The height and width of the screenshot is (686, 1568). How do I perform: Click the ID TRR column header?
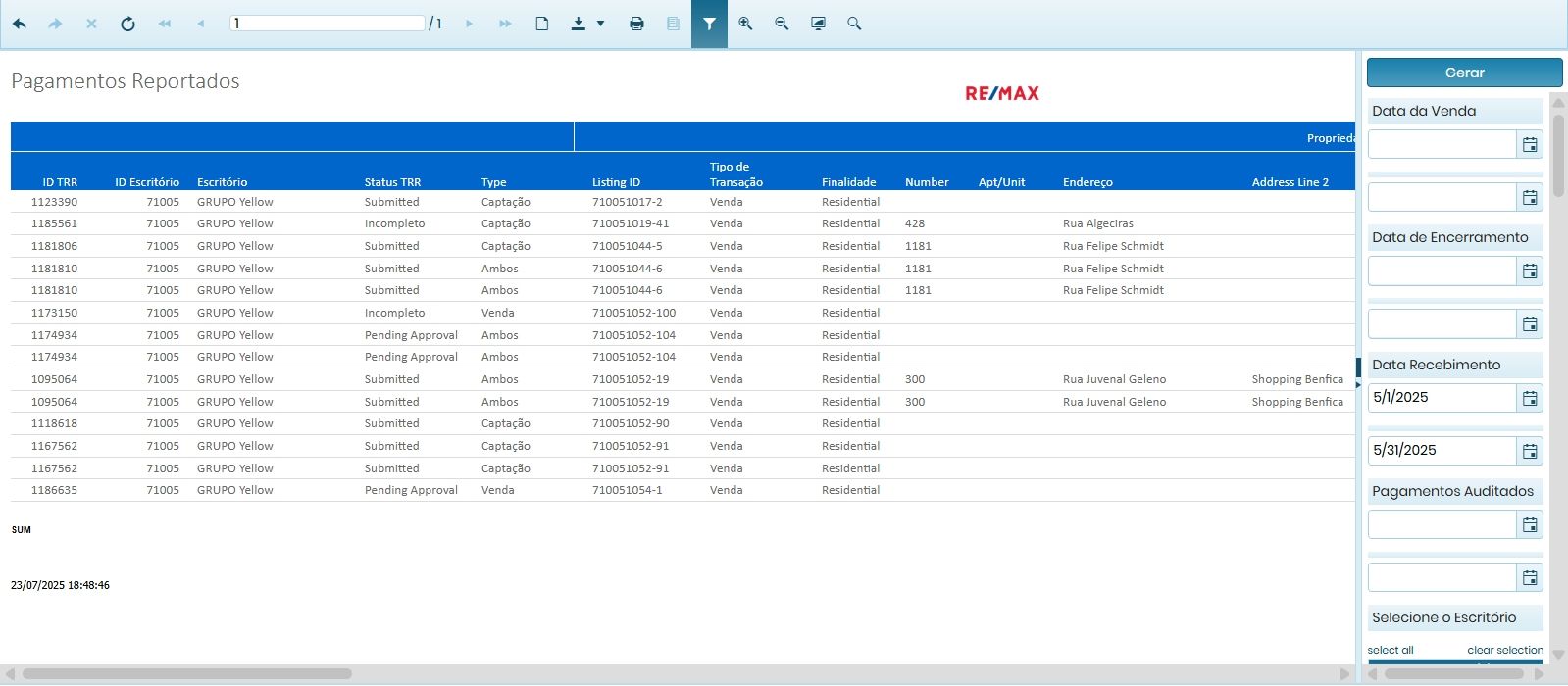(x=60, y=182)
